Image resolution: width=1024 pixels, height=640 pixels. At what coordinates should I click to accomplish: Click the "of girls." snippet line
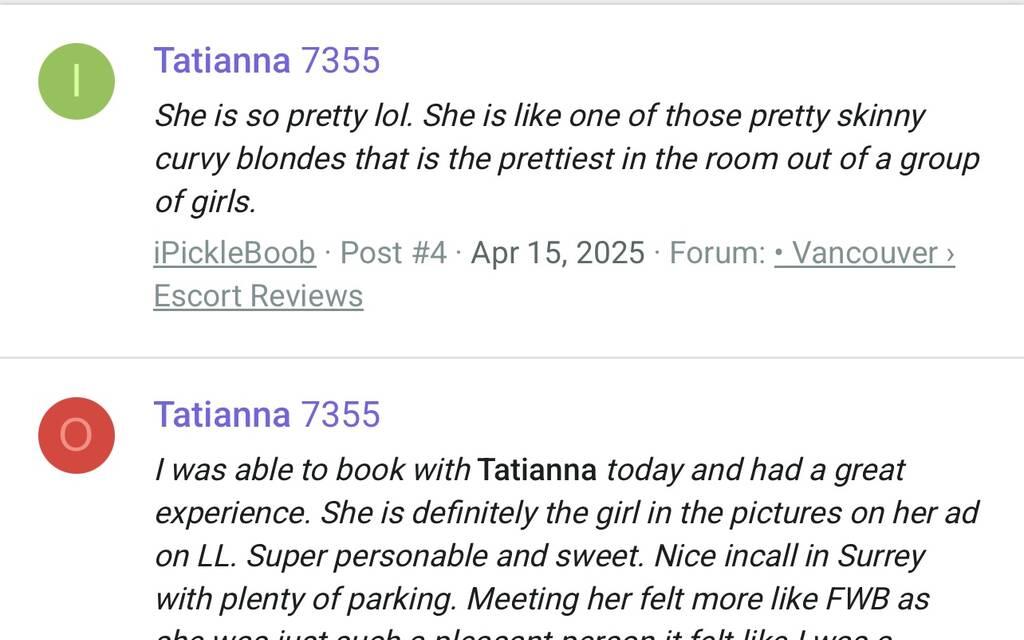coord(205,202)
